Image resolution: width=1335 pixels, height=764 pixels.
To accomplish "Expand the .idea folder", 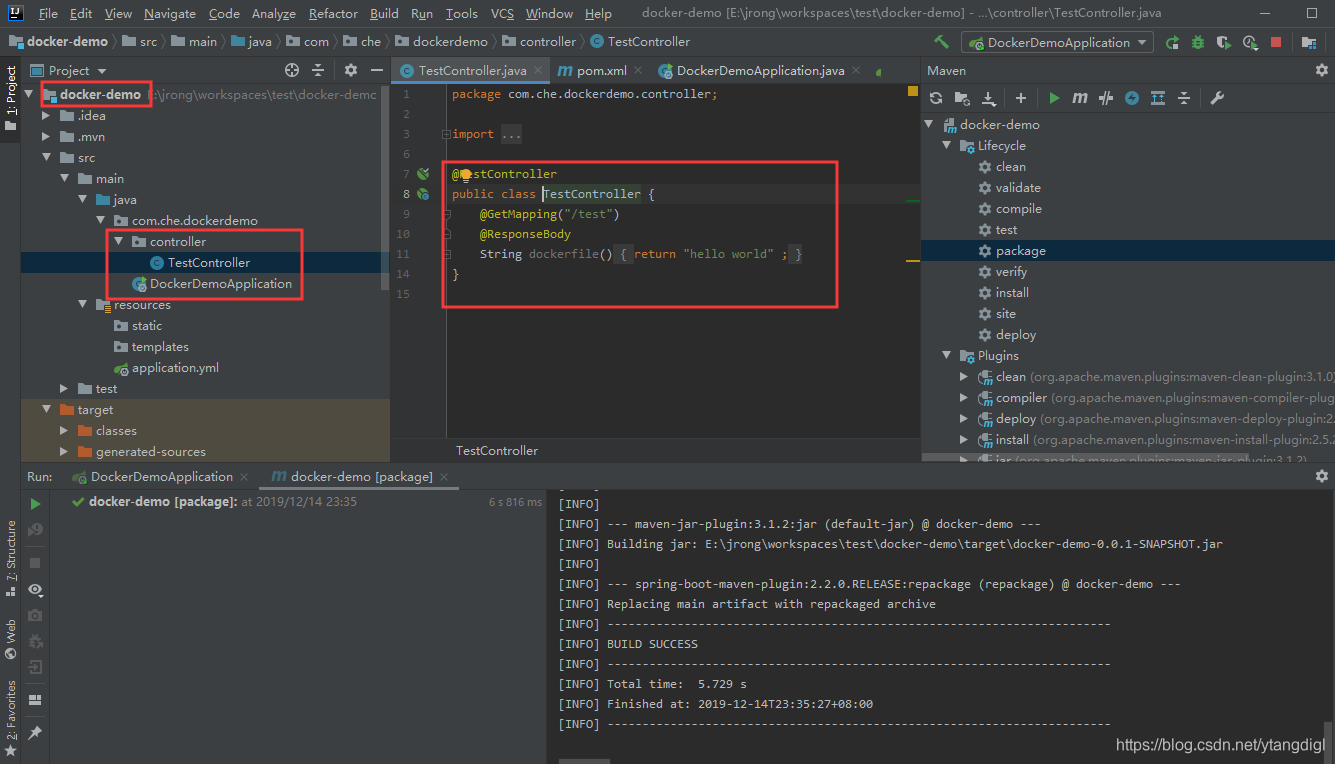I will click(x=46, y=116).
